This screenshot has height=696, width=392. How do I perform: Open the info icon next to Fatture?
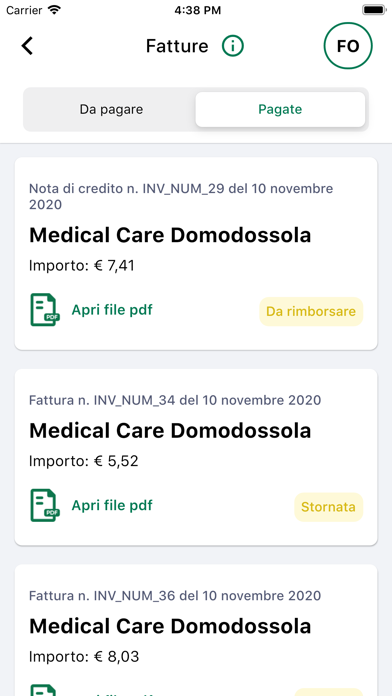[233, 46]
